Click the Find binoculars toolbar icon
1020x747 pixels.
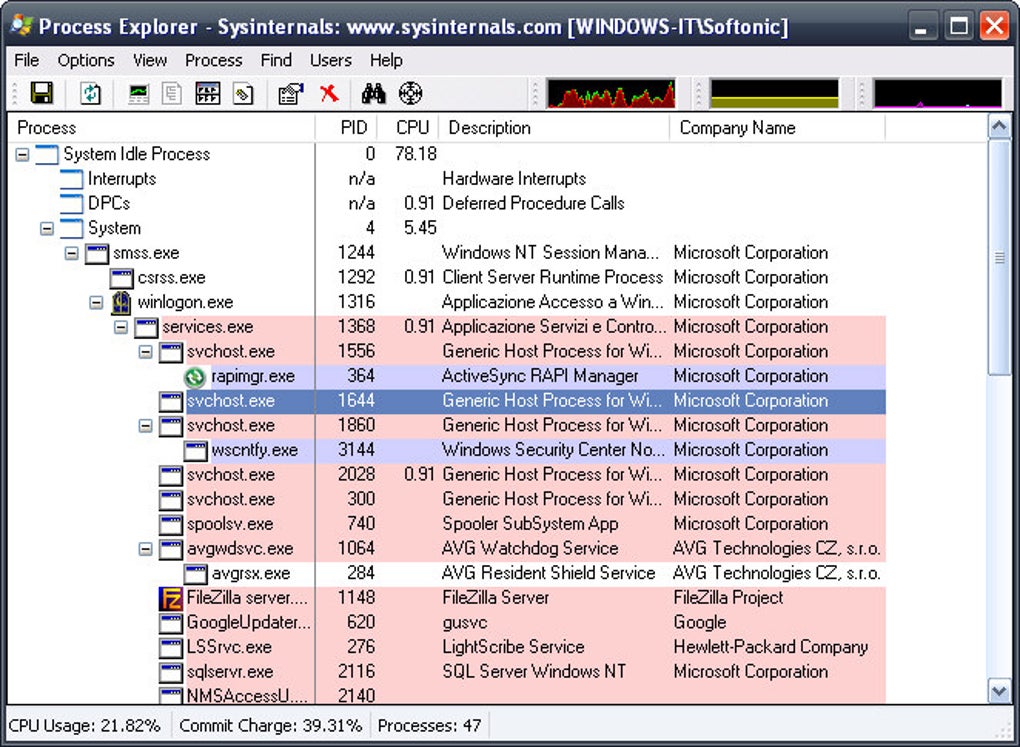pyautogui.click(x=374, y=94)
